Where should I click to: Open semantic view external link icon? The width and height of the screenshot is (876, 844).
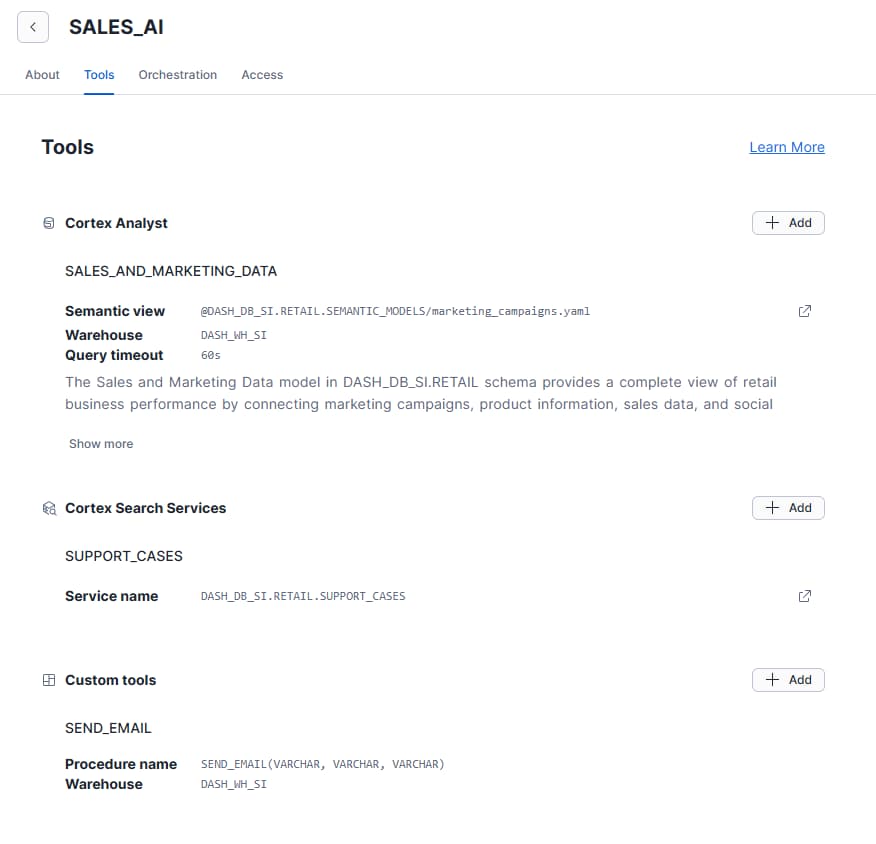tap(805, 311)
